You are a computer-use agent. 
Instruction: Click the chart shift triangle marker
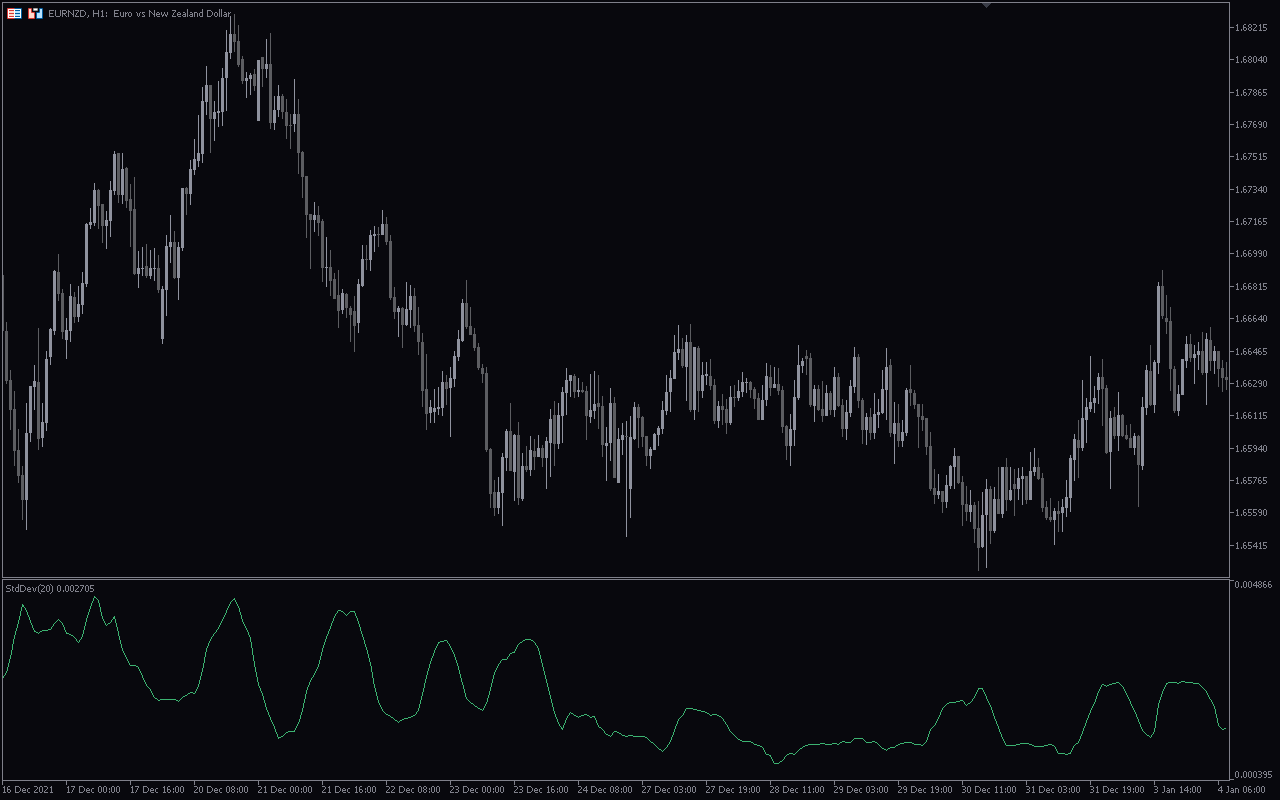pos(986,5)
